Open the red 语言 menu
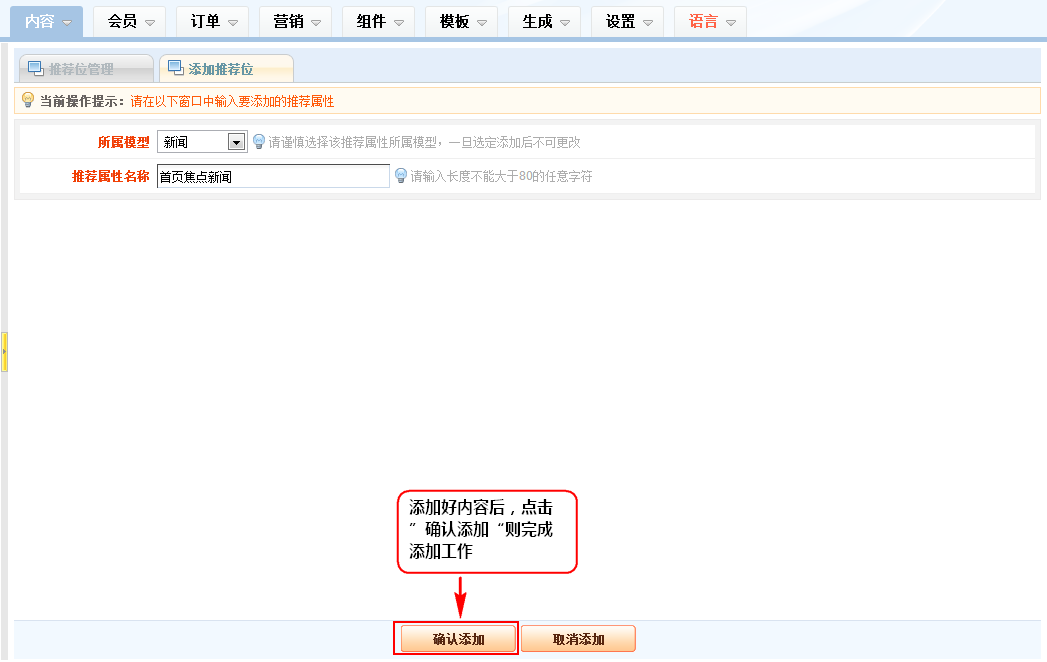The height and width of the screenshot is (662, 1047). 711,21
